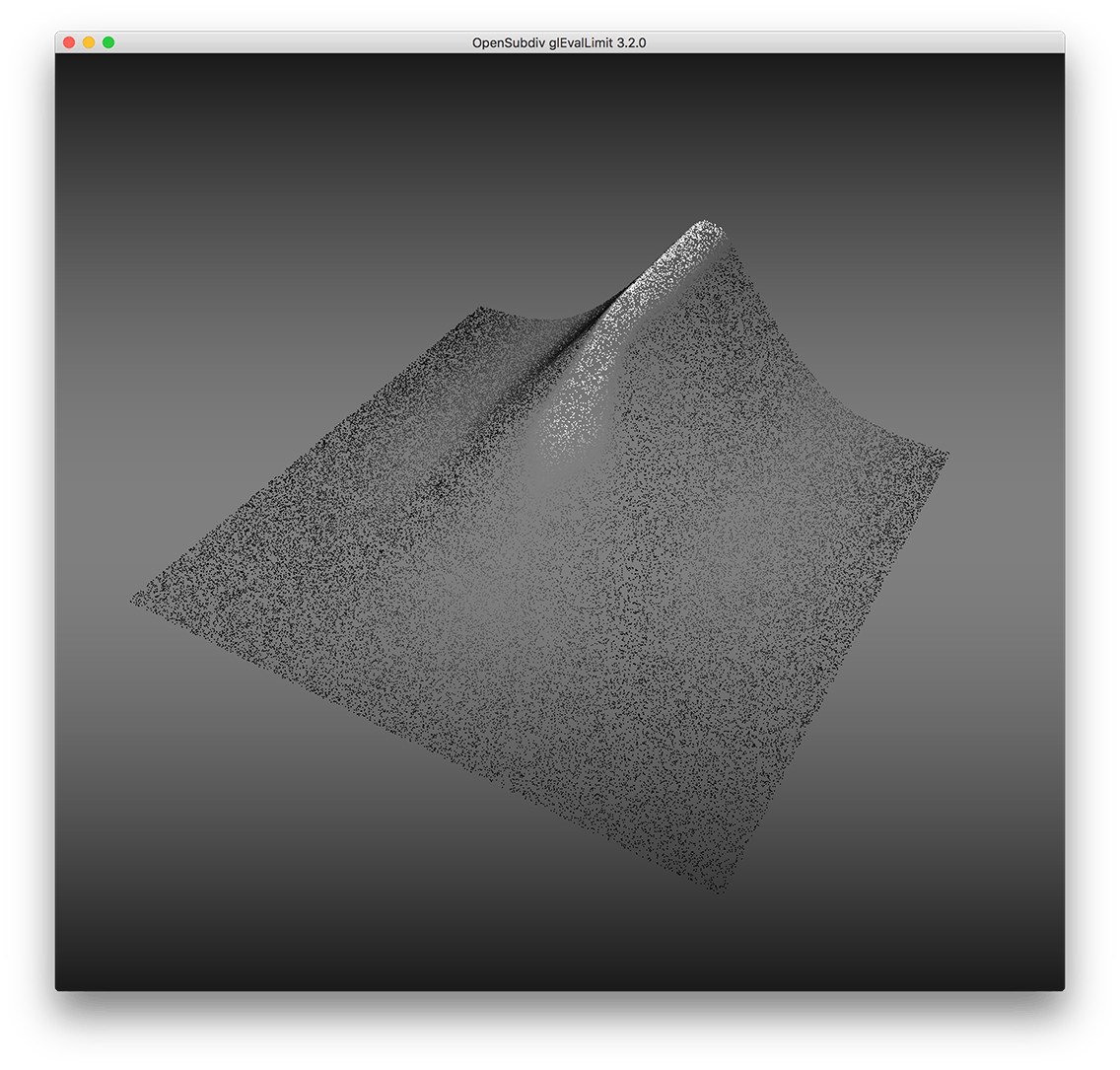Click the middle of the front-left surface edge
The height and width of the screenshot is (1070, 1120).
pyautogui.click(x=424, y=745)
